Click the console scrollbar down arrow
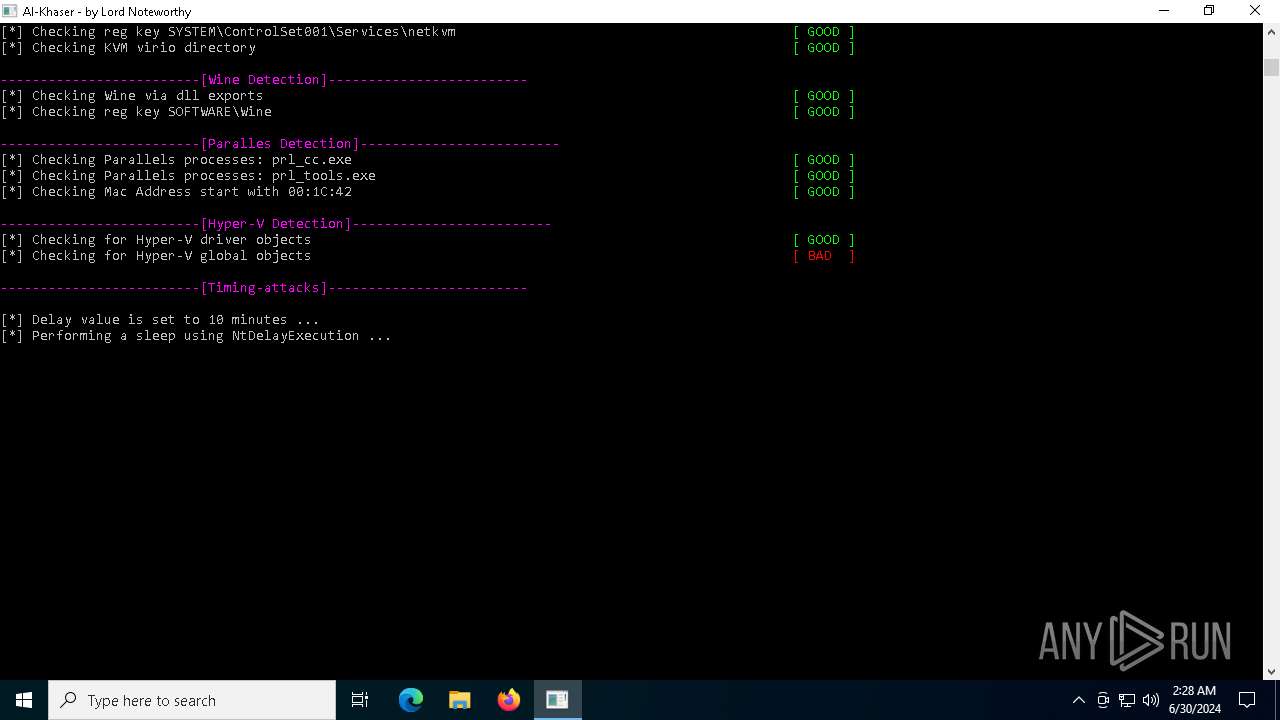Image resolution: width=1280 pixels, height=720 pixels. pos(1271,671)
